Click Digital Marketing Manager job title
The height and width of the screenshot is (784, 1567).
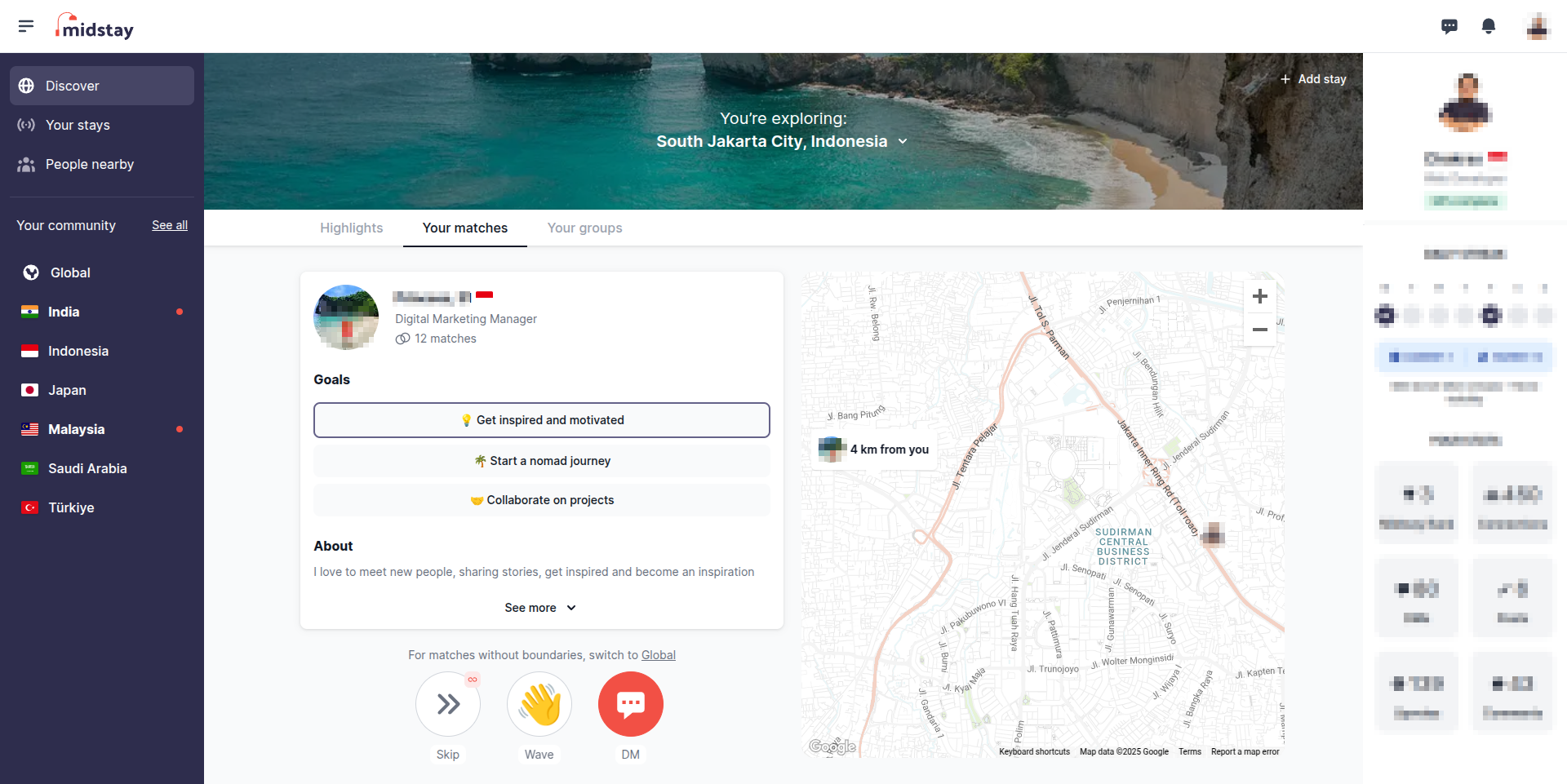(466, 319)
